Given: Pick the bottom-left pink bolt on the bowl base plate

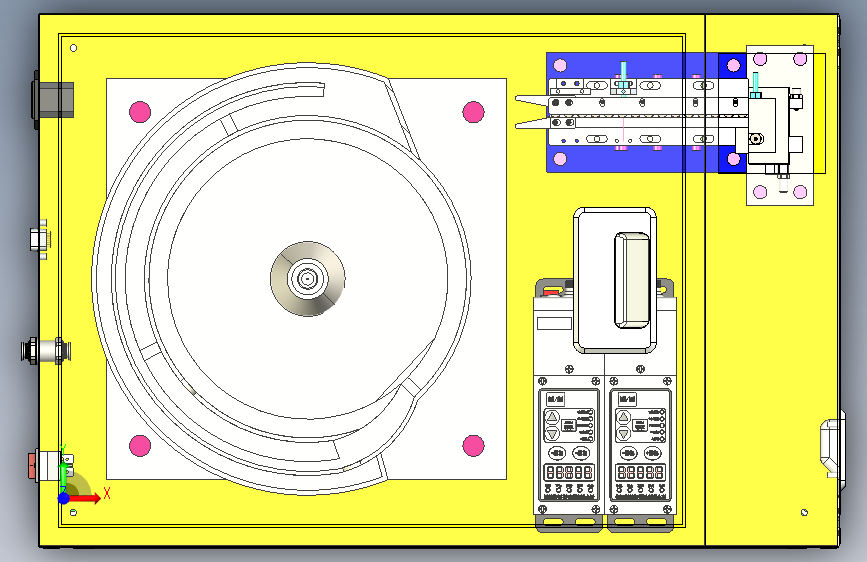Looking at the screenshot, I should coord(140,445).
